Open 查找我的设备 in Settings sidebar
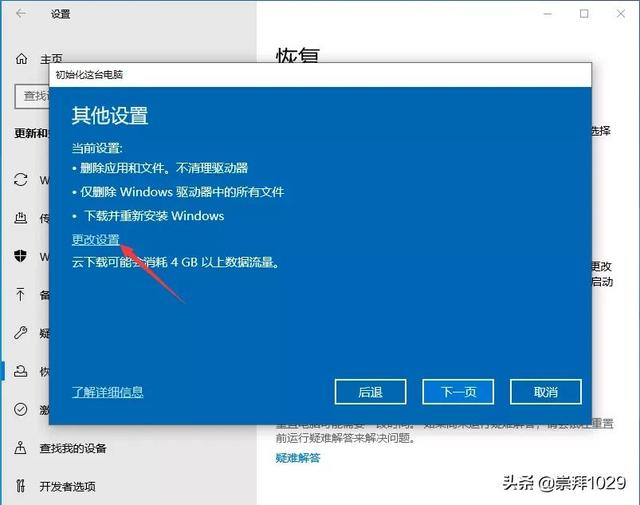 [73, 449]
